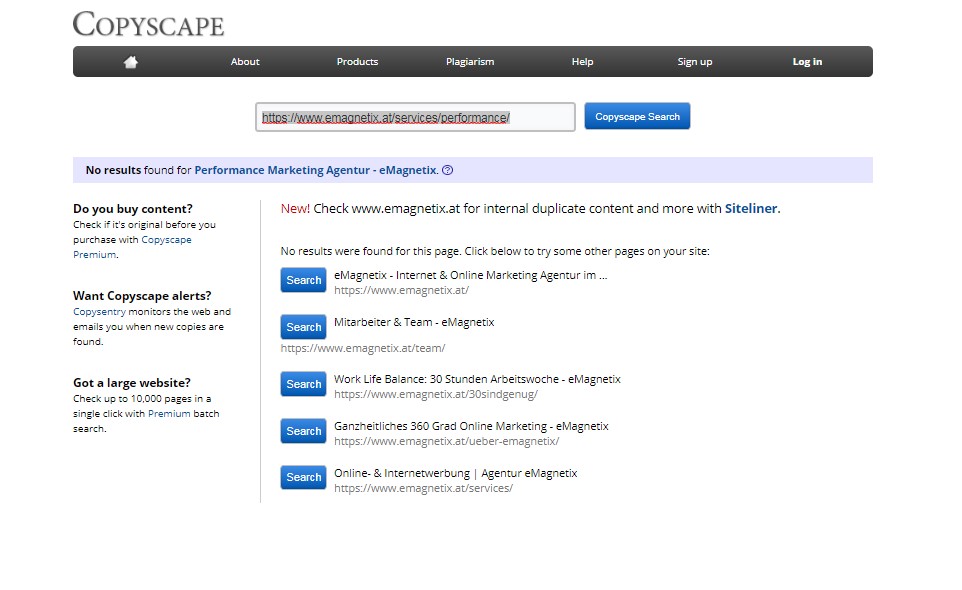Select Log in in navigation bar
The width and height of the screenshot is (962, 590).
(x=807, y=61)
